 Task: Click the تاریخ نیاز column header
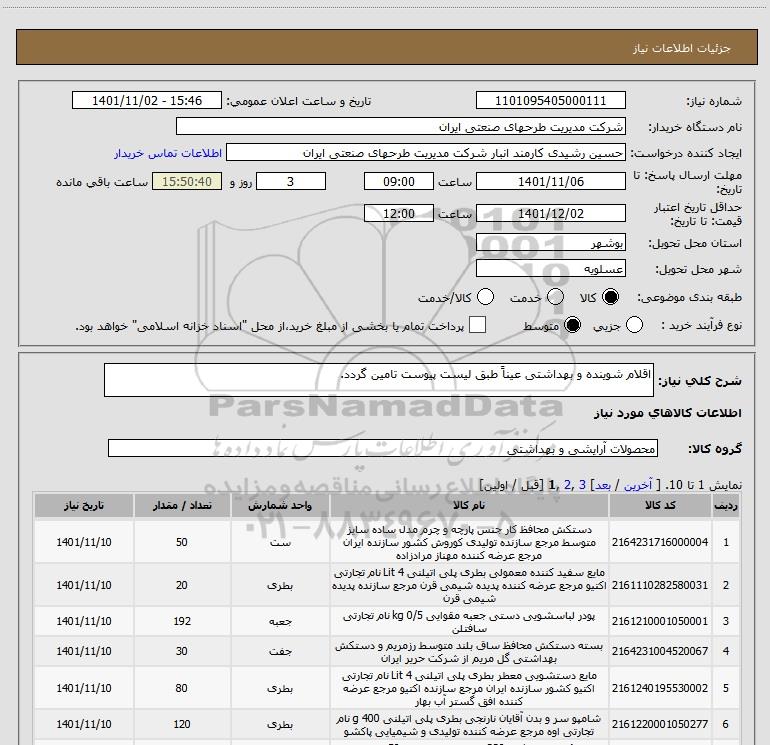pos(84,505)
